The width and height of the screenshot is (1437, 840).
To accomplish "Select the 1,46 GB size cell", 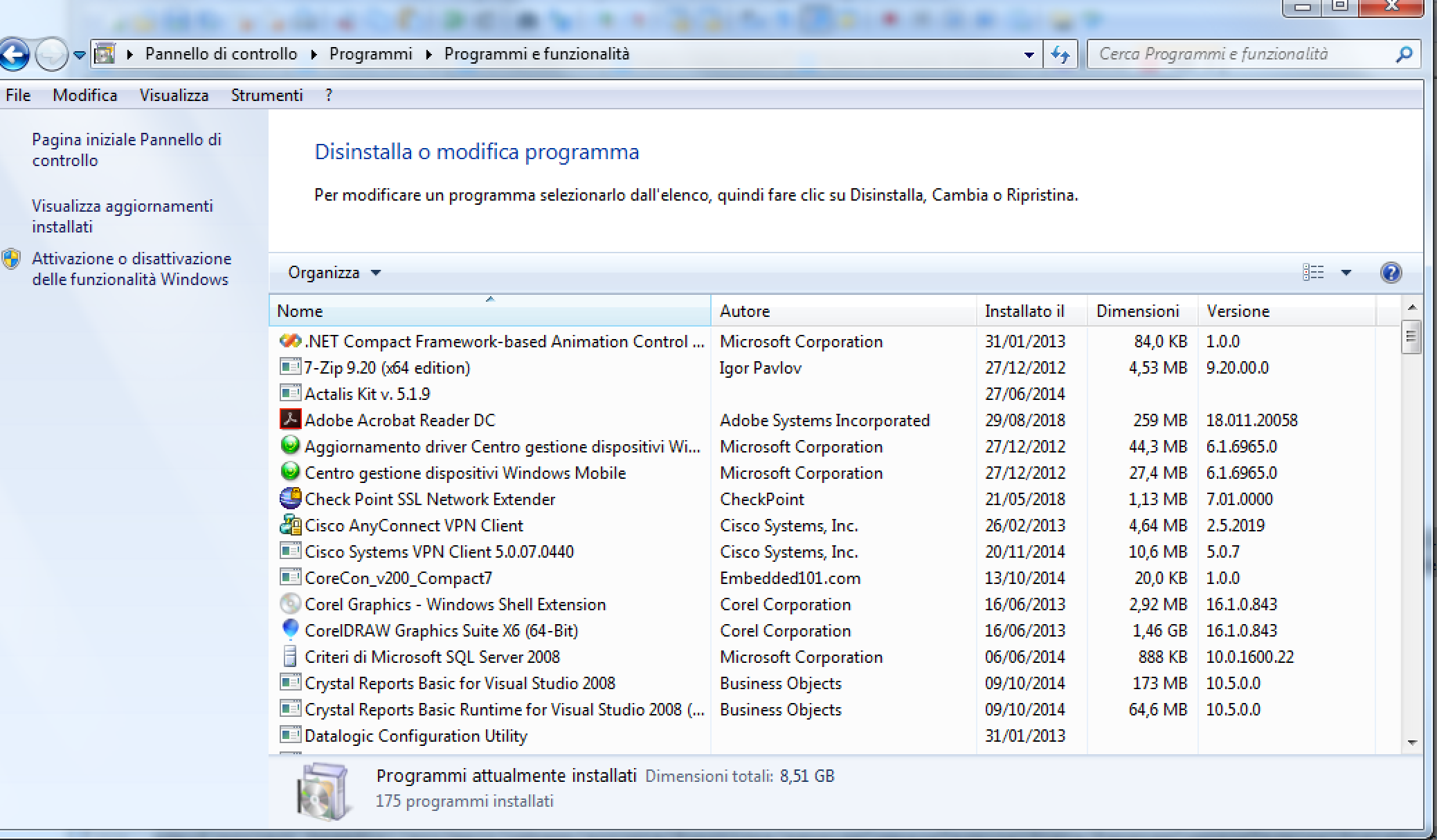I will [1159, 630].
